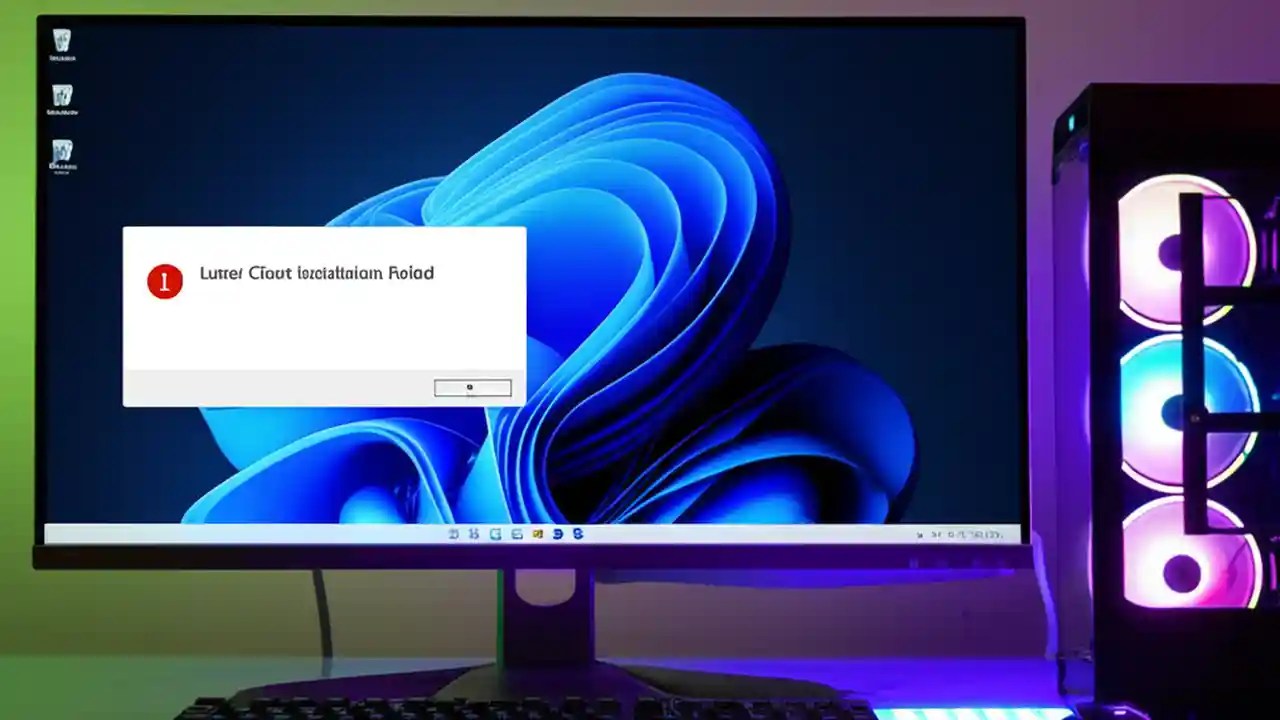Open the network status tray icon
This screenshot has width=1280, height=720.
[x=938, y=533]
